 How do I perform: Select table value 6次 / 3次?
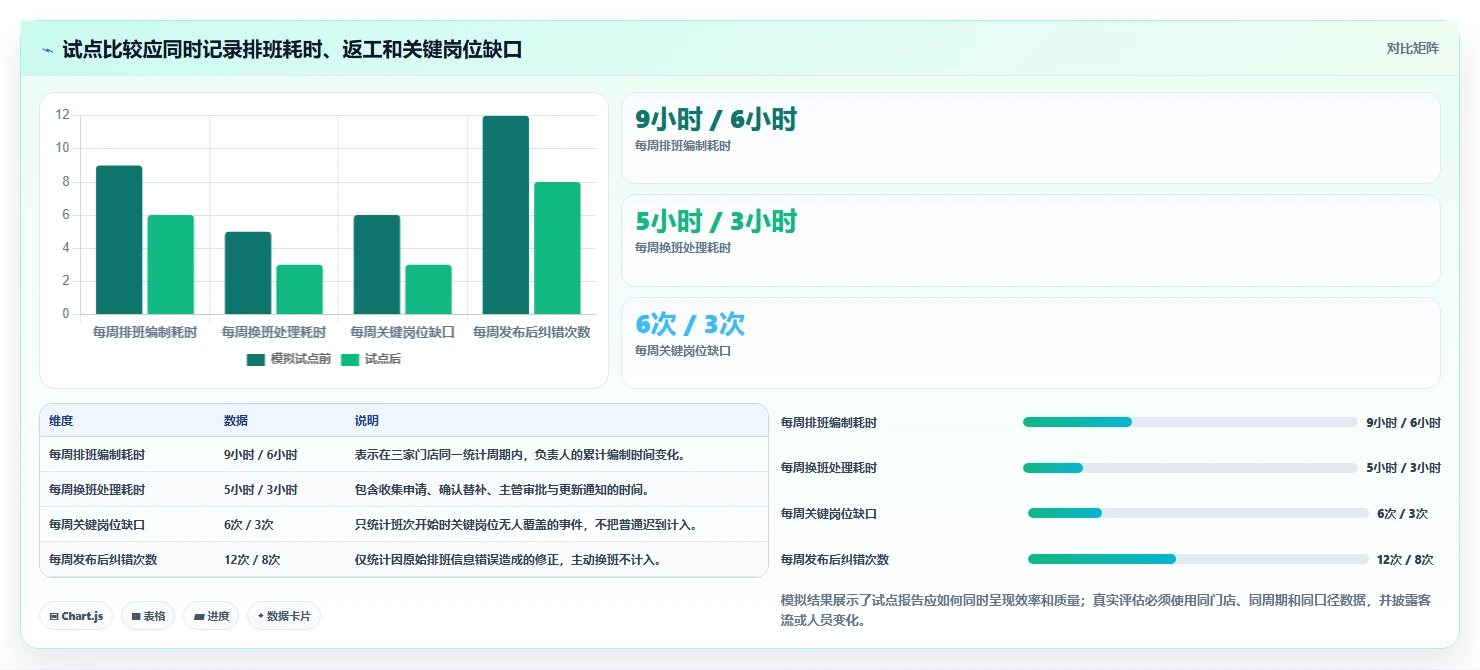(x=249, y=525)
